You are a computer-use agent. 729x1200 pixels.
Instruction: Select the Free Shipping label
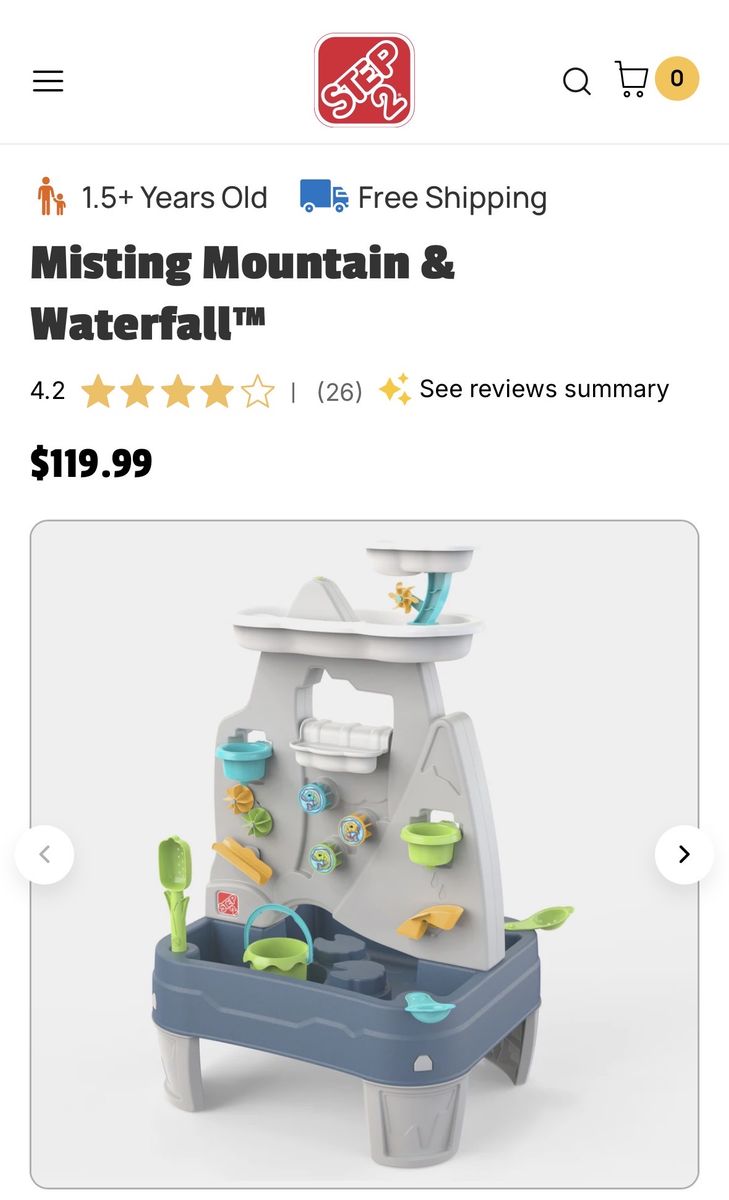(x=452, y=198)
